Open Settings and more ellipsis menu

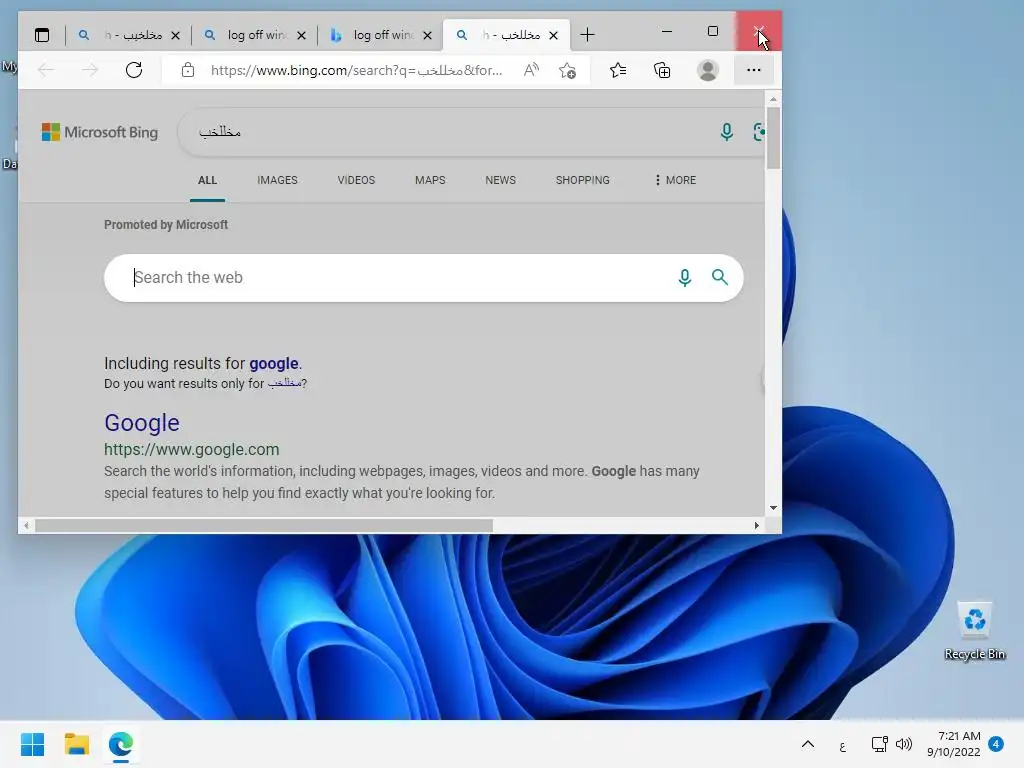[x=754, y=70]
